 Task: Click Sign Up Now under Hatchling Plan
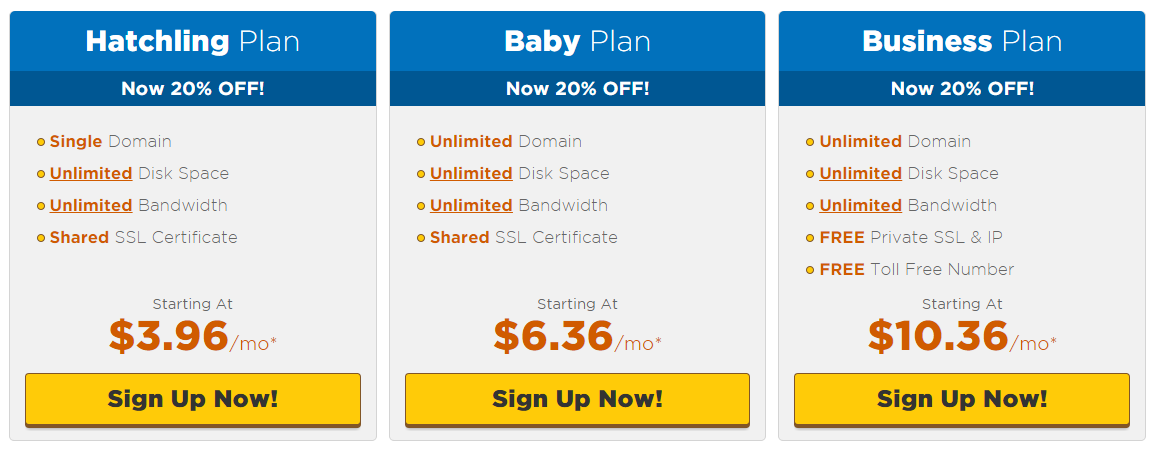(193, 399)
